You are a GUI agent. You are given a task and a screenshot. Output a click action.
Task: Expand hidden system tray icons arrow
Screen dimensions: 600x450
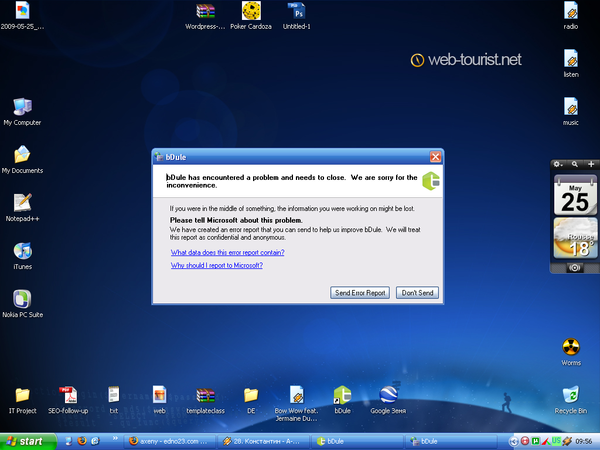click(514, 442)
